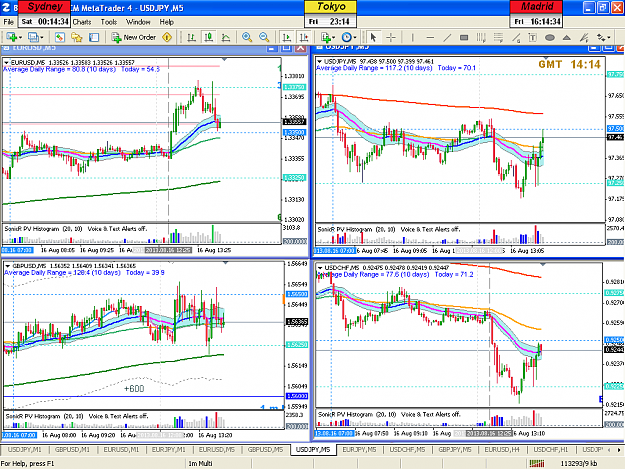Click the 113293/9 kb connection status
Screen dimensions: 625x469
(579, 463)
